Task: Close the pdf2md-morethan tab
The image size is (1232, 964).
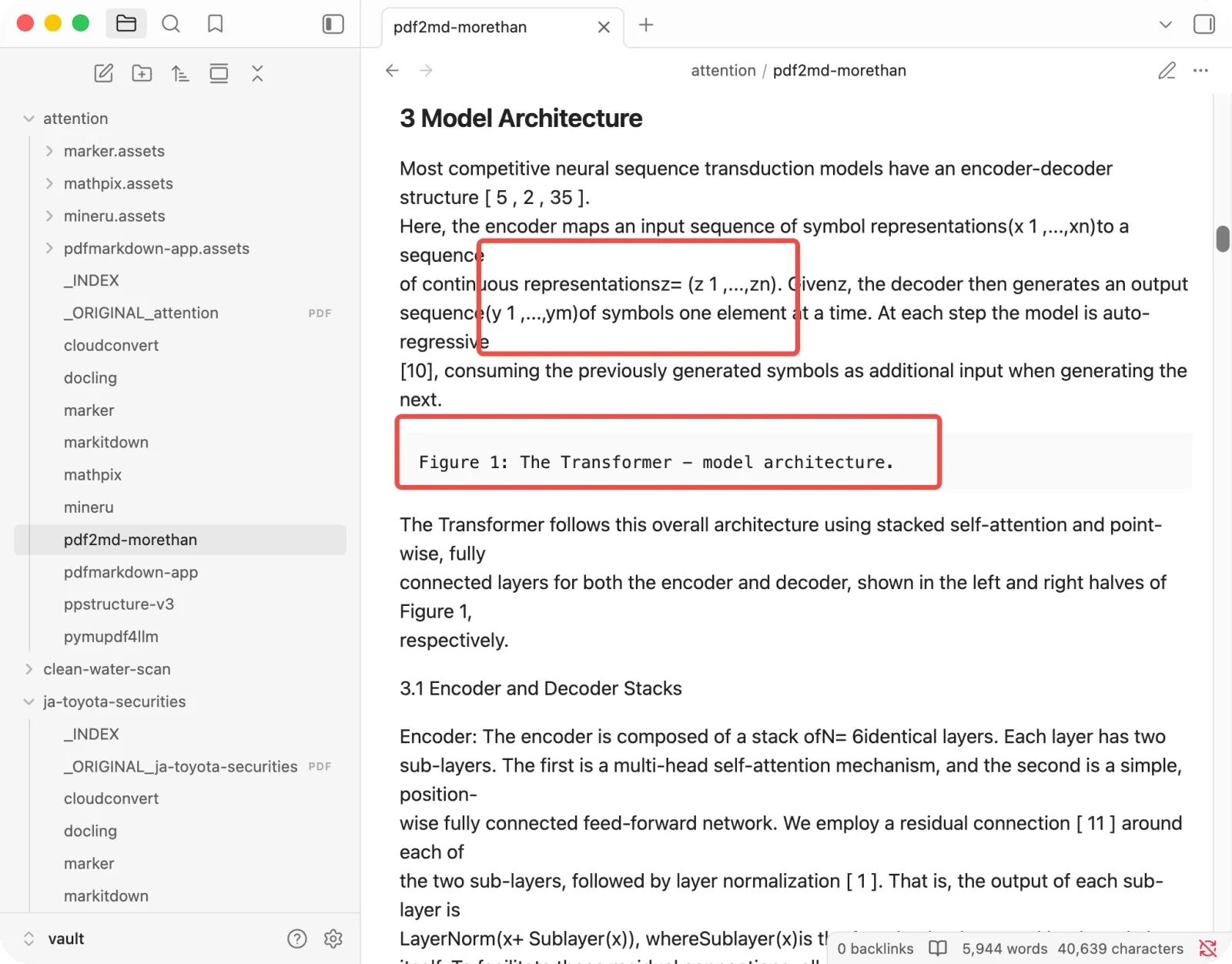Action: tap(604, 27)
